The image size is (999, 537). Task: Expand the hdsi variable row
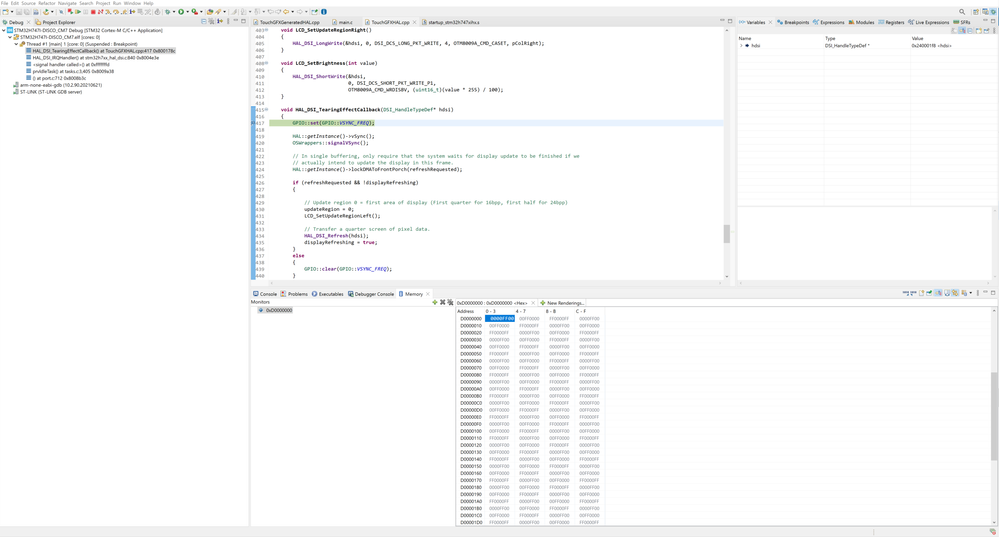(x=741, y=45)
